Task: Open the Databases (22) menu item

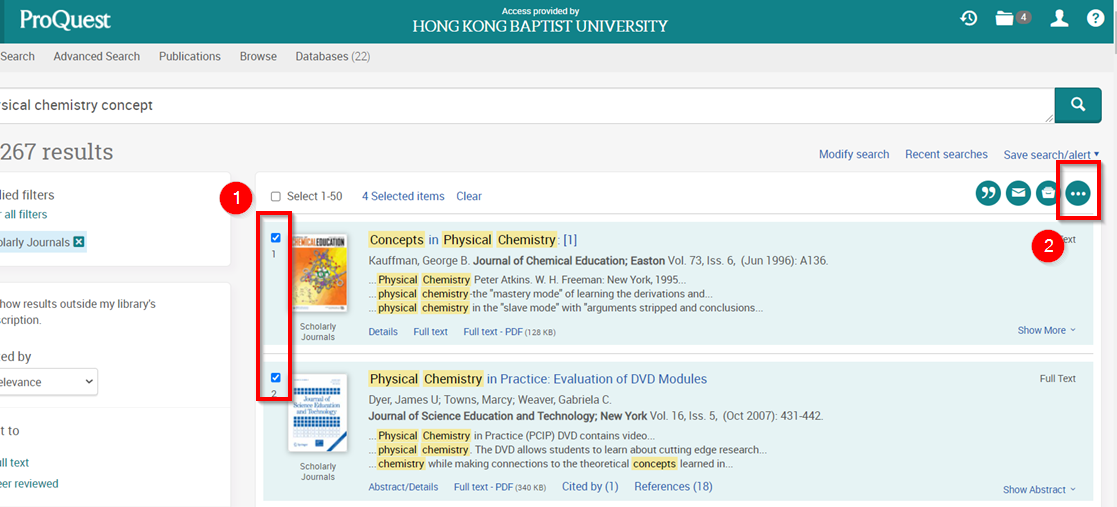Action: pos(333,56)
